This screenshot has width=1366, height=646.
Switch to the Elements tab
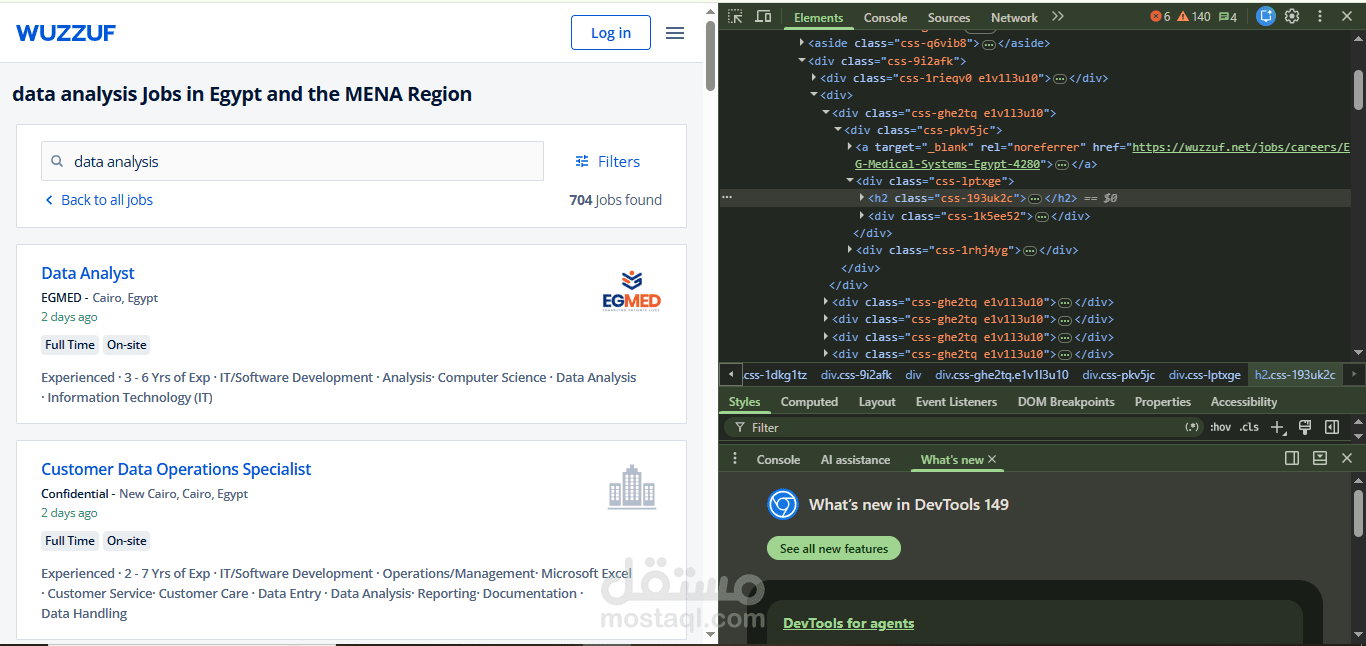(x=818, y=17)
